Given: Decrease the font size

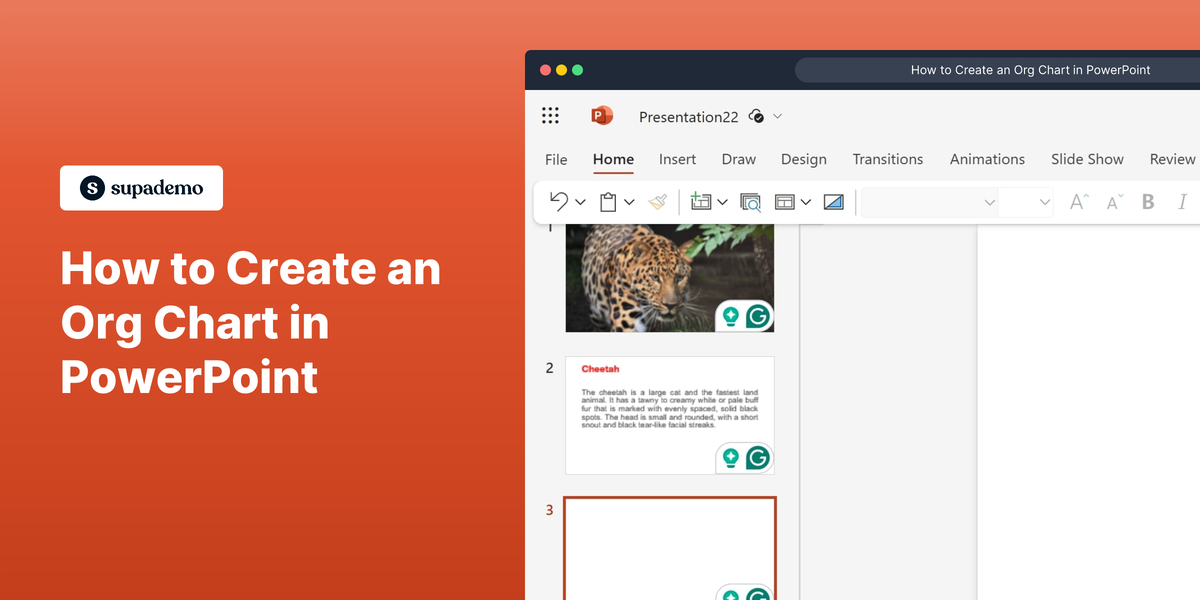Looking at the screenshot, I should (1114, 202).
